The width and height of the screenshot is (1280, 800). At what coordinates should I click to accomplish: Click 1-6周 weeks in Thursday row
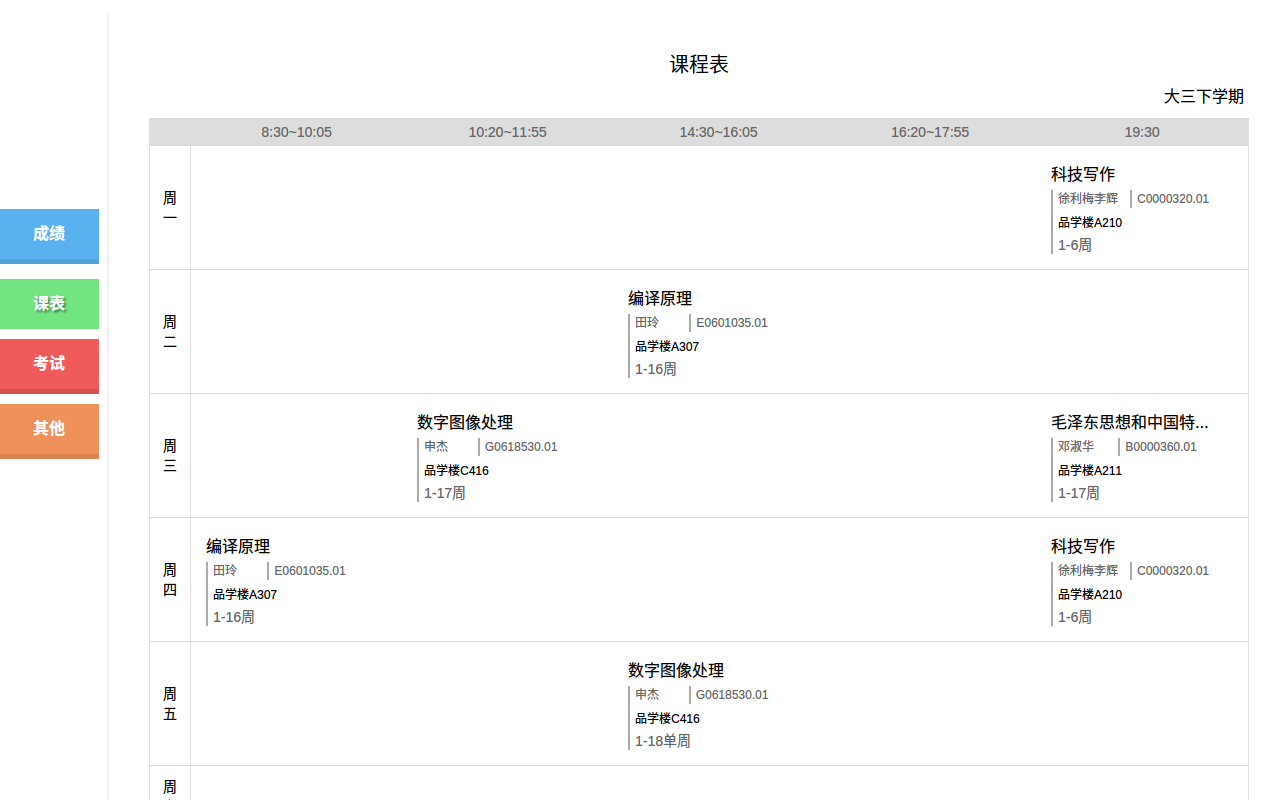click(x=1075, y=617)
